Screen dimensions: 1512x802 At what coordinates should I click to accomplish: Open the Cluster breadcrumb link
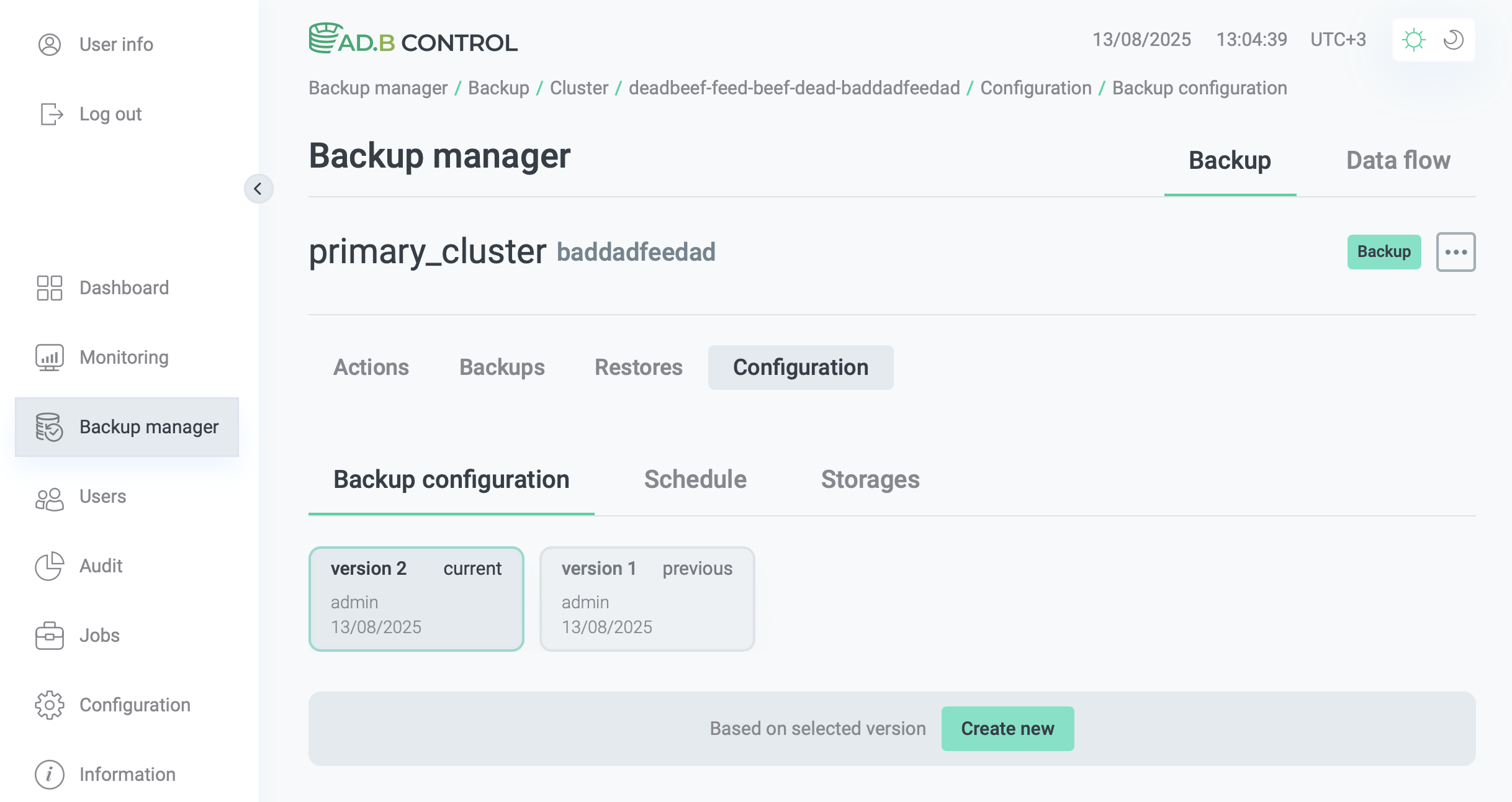[578, 88]
